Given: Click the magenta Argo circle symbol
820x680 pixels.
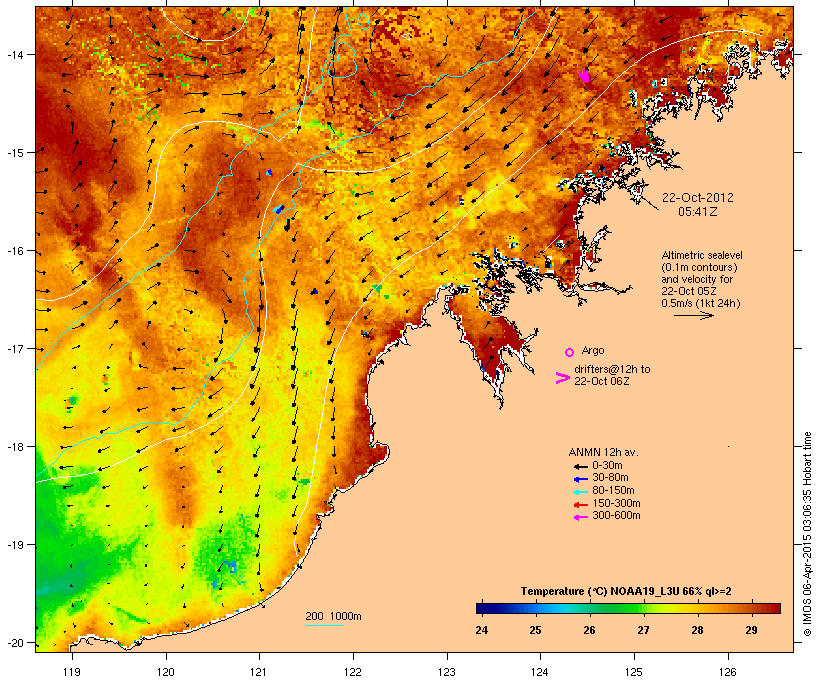Looking at the screenshot, I should tap(570, 352).
